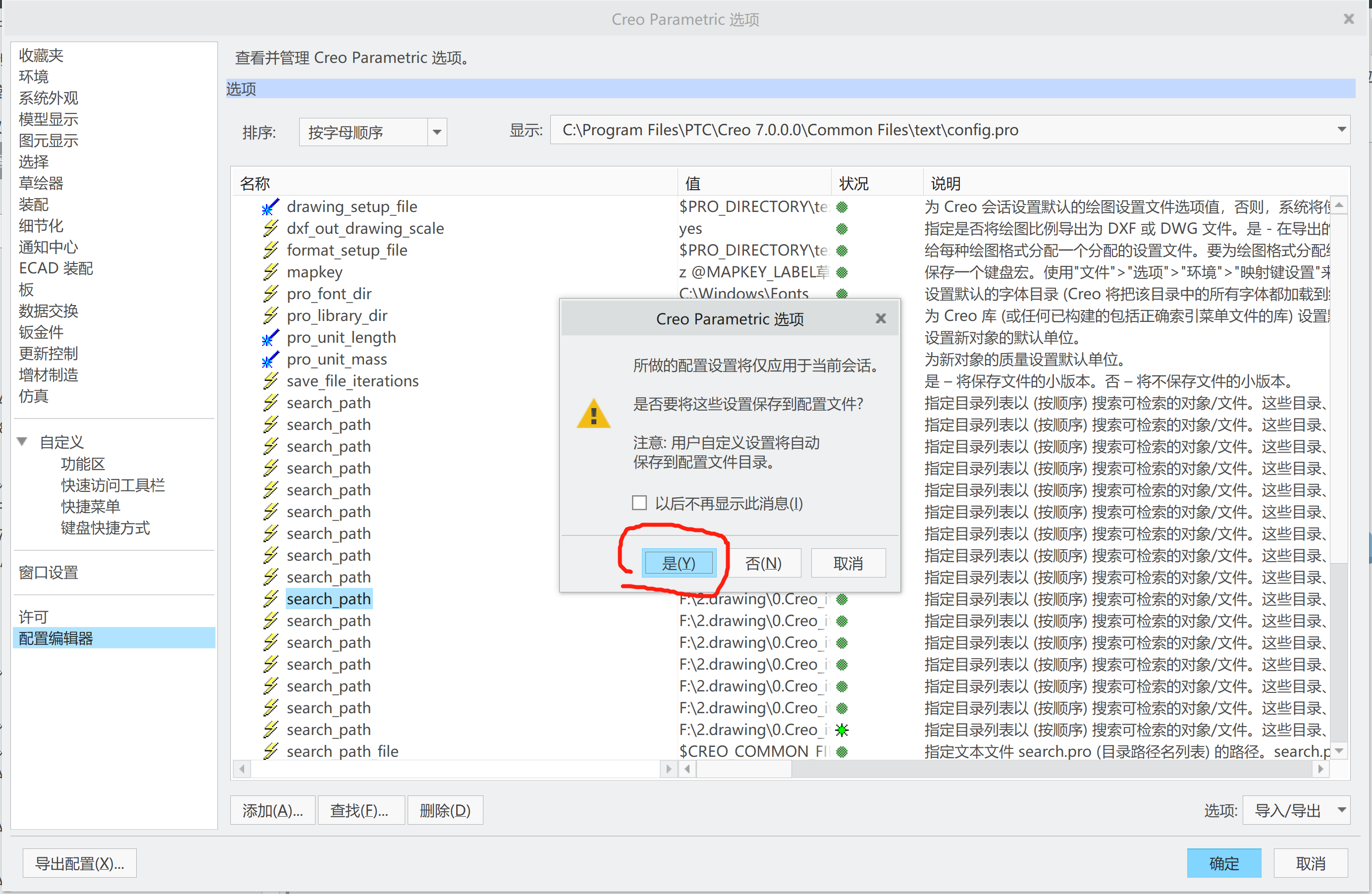
Task: Click the bright green star status icon
Action: [842, 730]
